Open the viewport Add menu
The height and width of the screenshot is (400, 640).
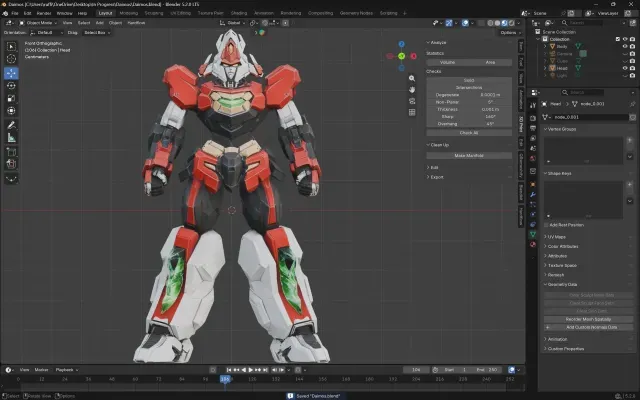coord(99,23)
